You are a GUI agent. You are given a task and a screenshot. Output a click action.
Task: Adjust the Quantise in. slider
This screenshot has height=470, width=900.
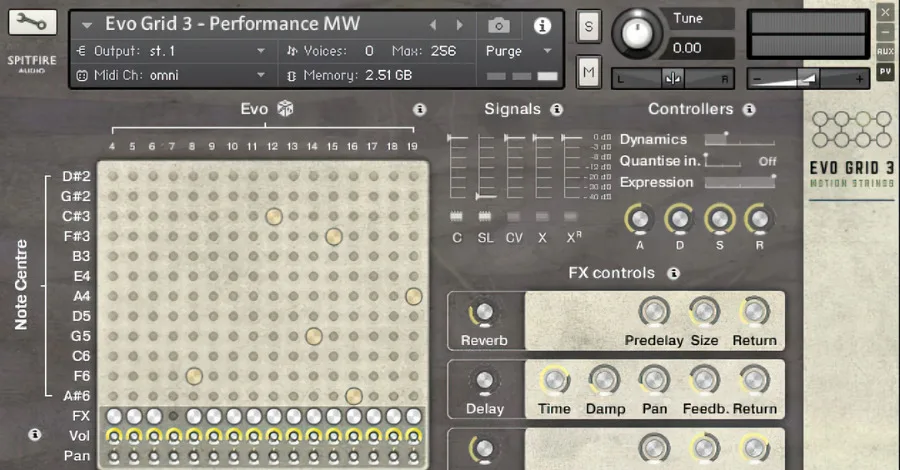pyautogui.click(x=723, y=161)
